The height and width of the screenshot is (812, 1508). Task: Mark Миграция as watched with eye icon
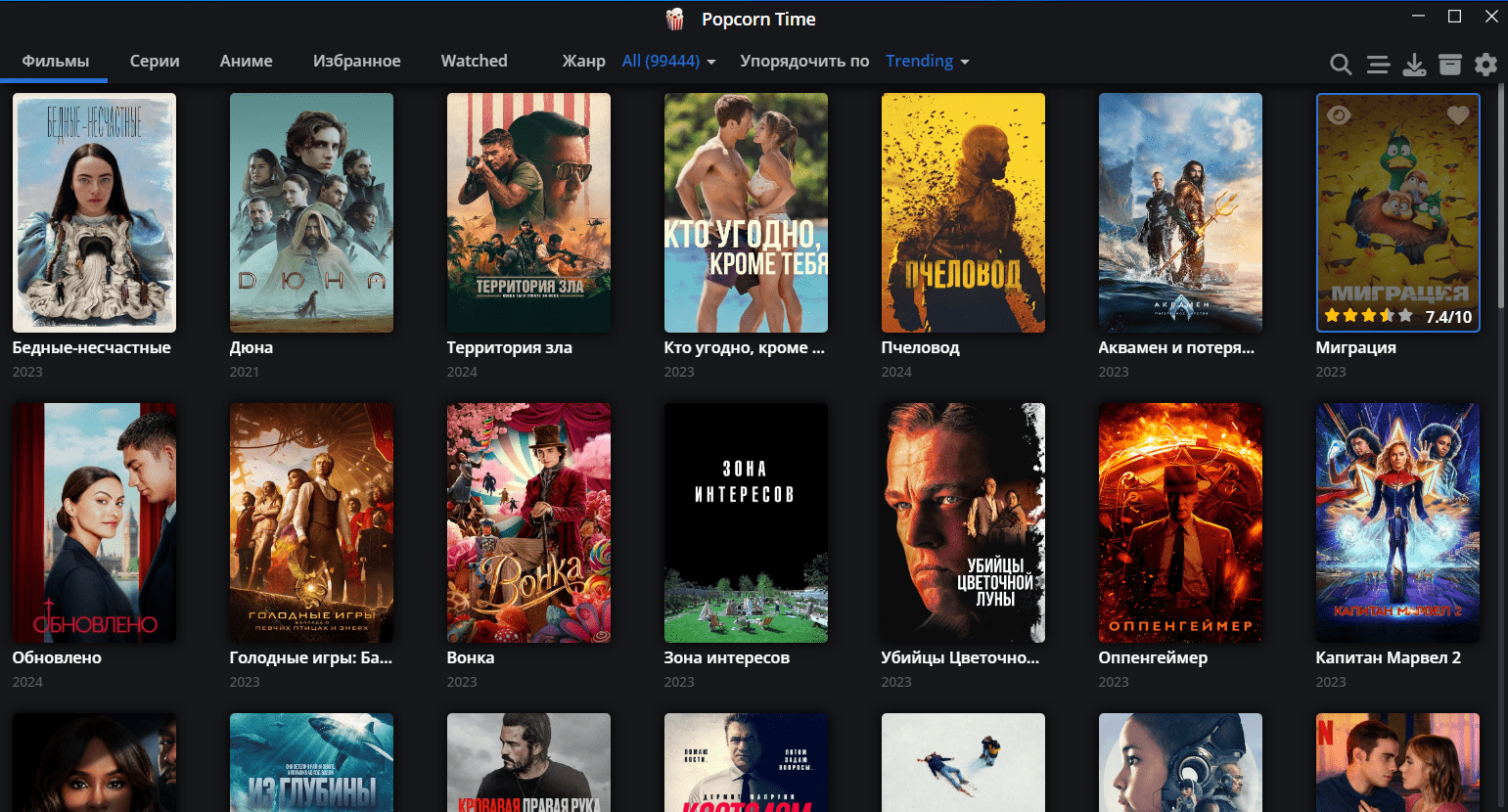point(1339,115)
